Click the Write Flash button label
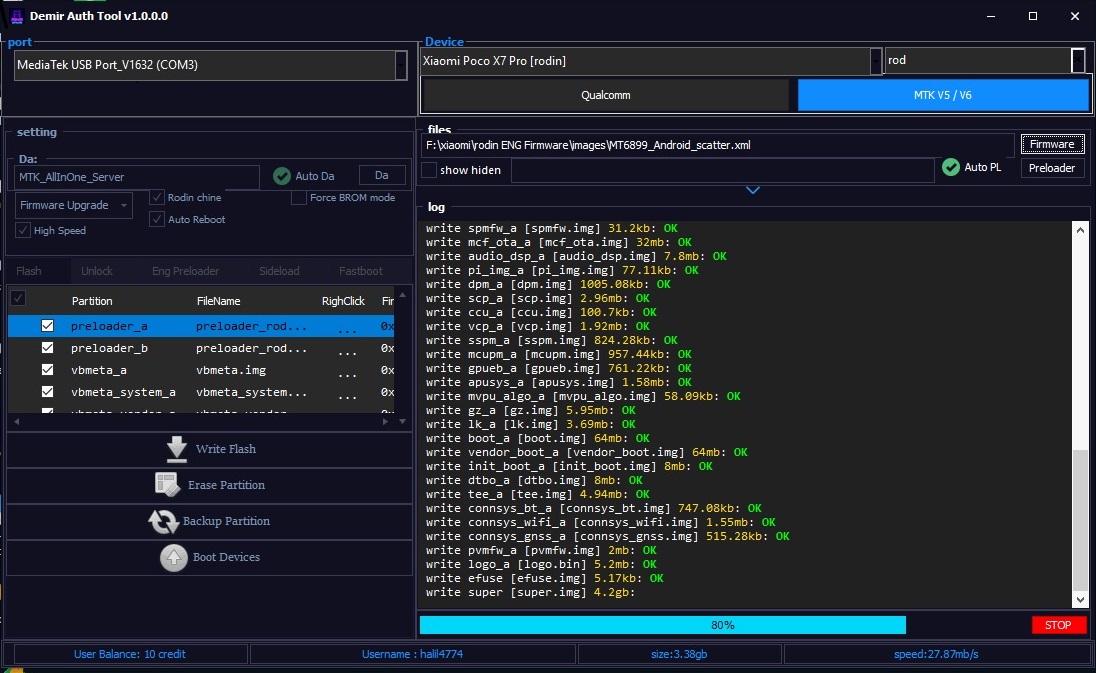 226,449
